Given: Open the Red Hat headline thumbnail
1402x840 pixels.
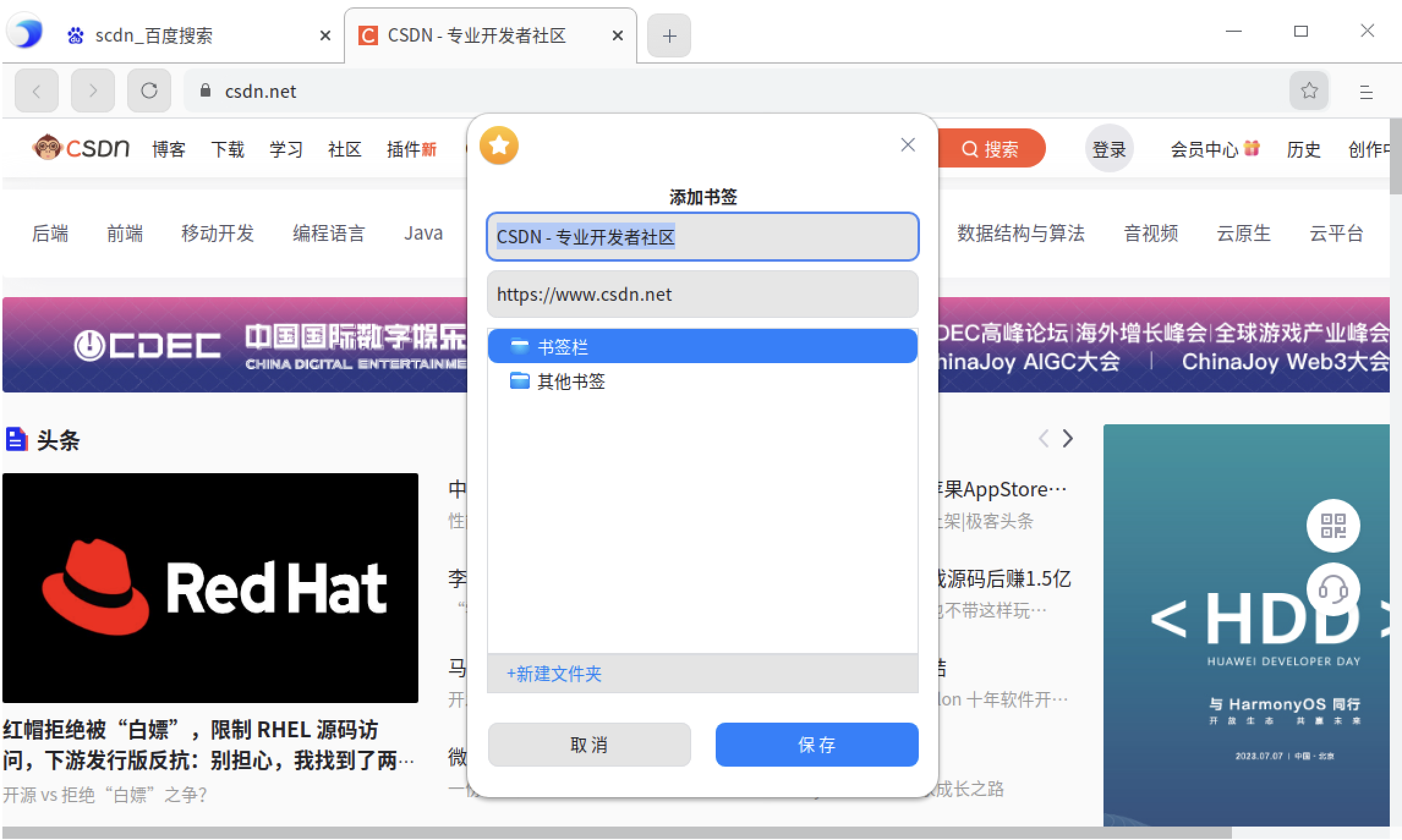Looking at the screenshot, I should point(210,588).
